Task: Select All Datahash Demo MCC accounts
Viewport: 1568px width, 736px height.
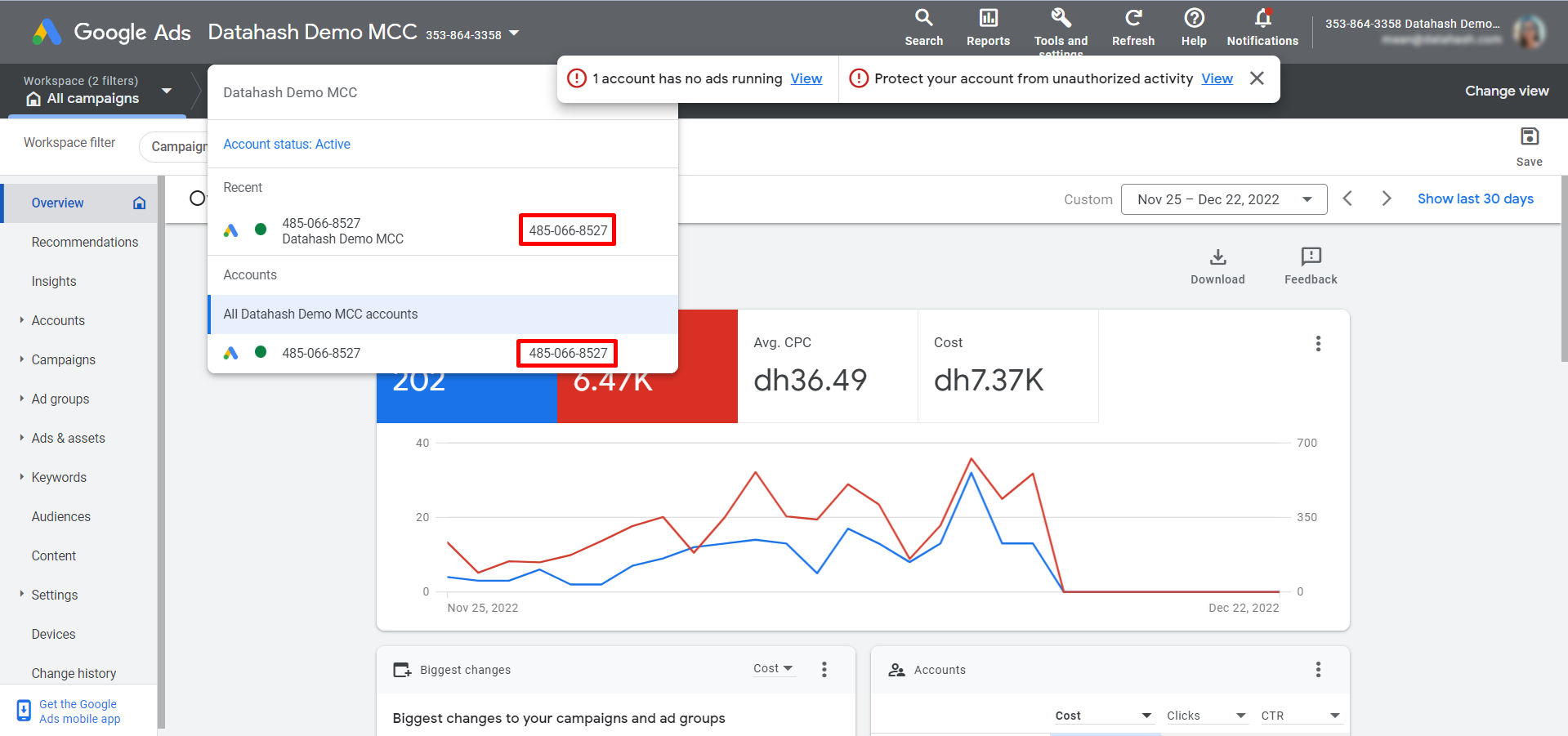Action: coord(443,314)
